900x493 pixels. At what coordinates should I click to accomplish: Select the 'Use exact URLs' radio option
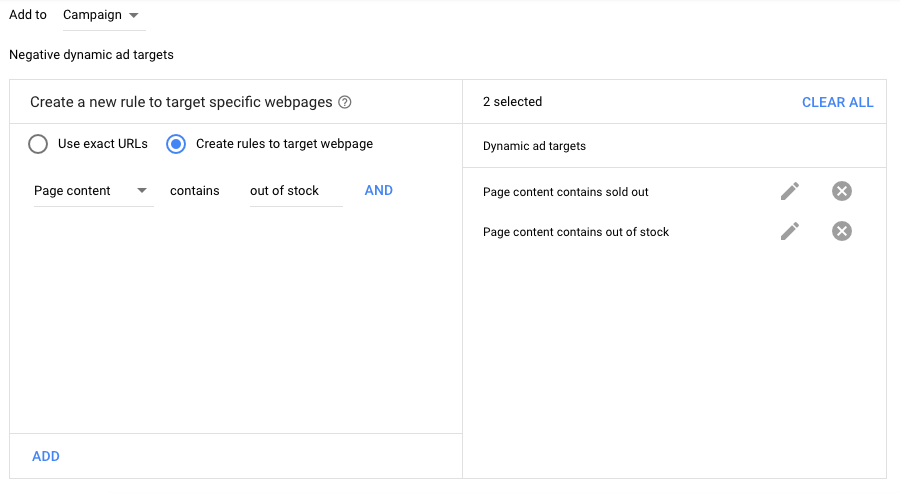coord(38,143)
